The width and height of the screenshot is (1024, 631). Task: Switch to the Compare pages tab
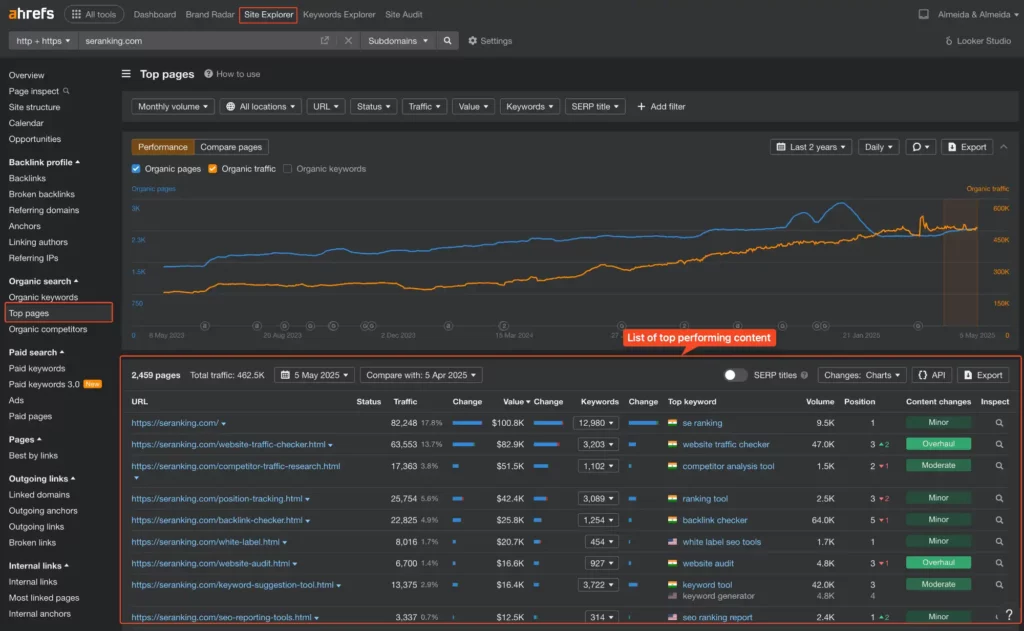[x=230, y=147]
